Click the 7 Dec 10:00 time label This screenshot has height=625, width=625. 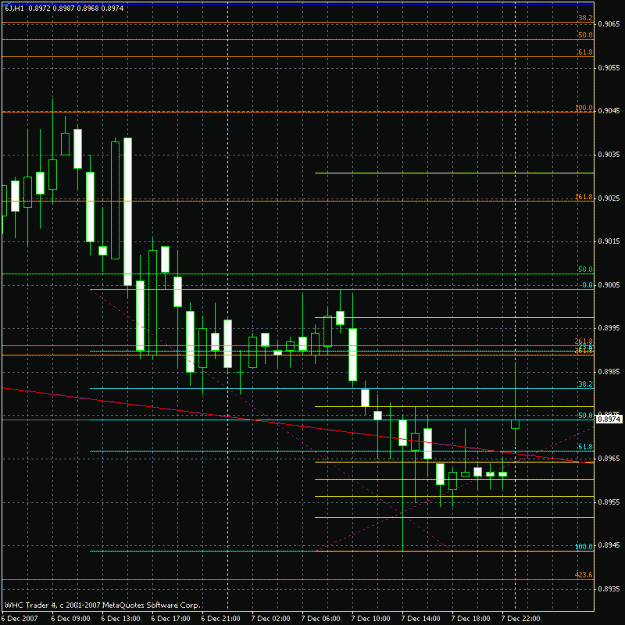tap(371, 618)
